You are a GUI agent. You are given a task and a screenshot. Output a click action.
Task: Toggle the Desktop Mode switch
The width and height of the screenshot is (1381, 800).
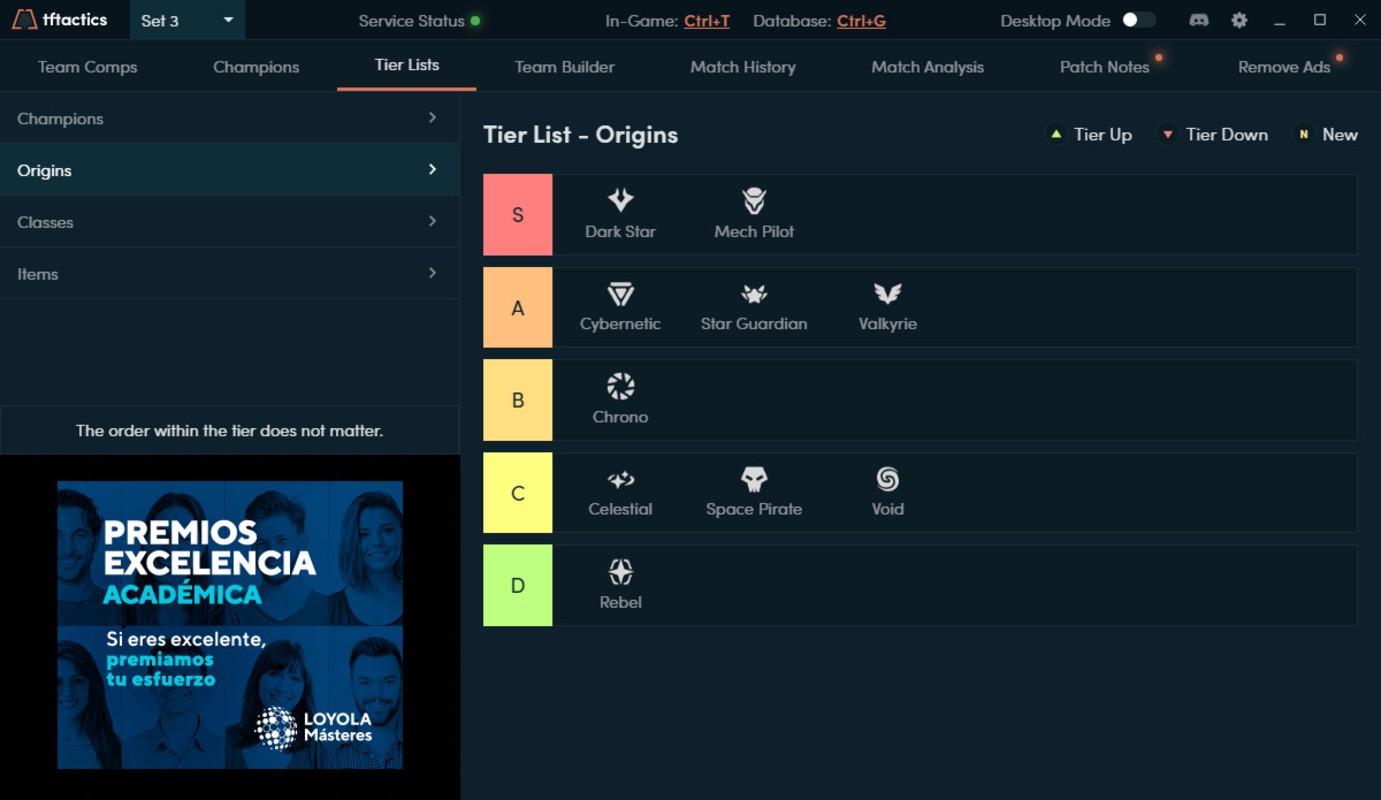pos(1139,20)
